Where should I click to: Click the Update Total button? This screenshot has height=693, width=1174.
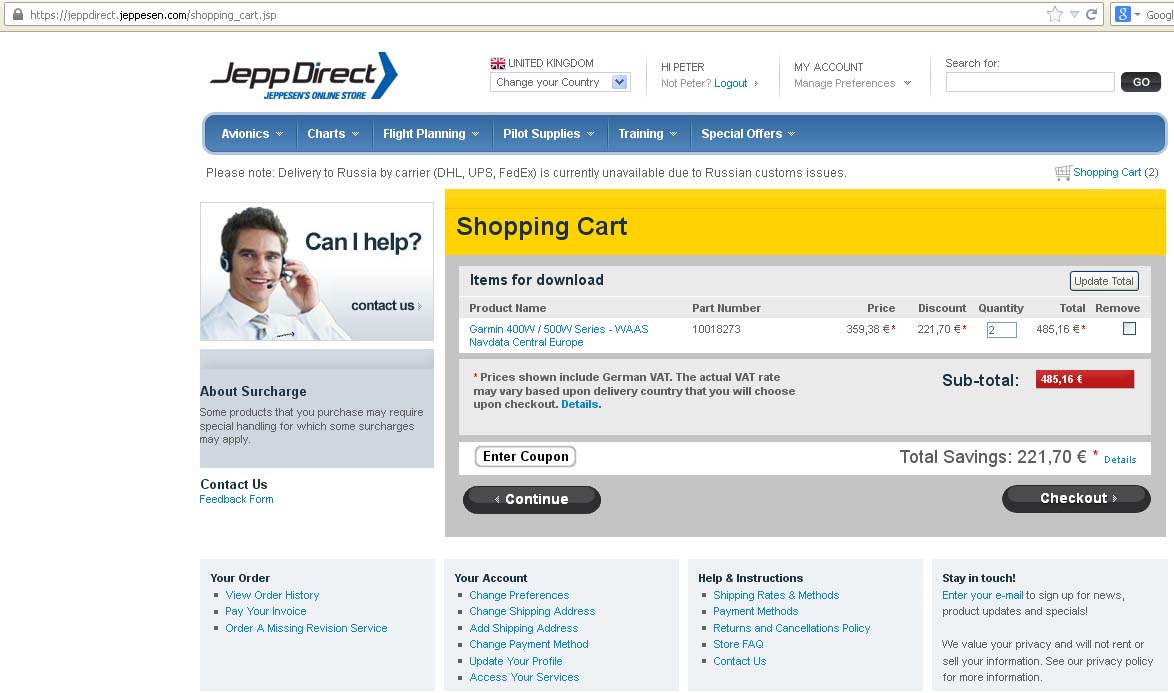click(1104, 281)
